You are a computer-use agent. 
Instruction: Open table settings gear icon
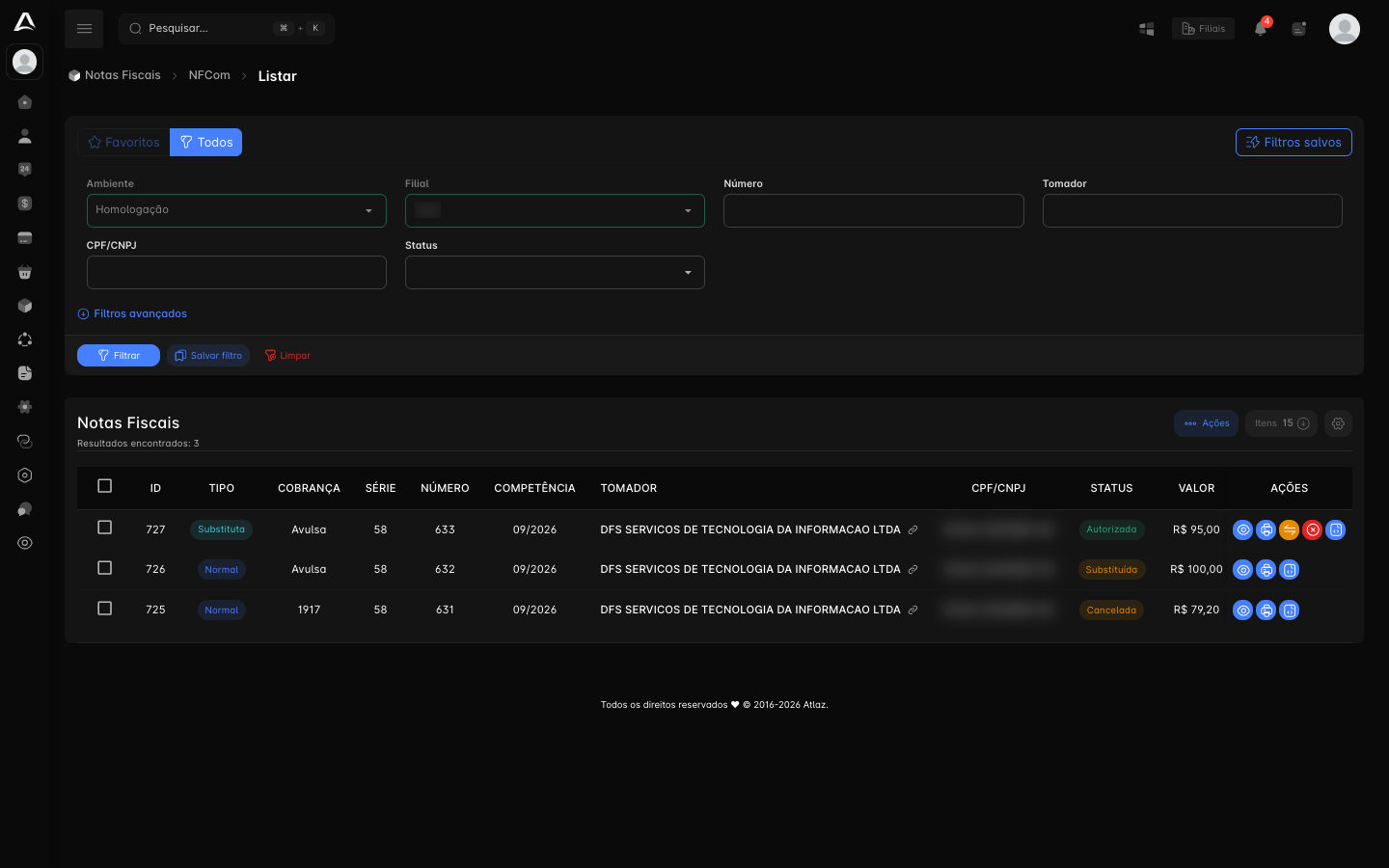[x=1338, y=423]
